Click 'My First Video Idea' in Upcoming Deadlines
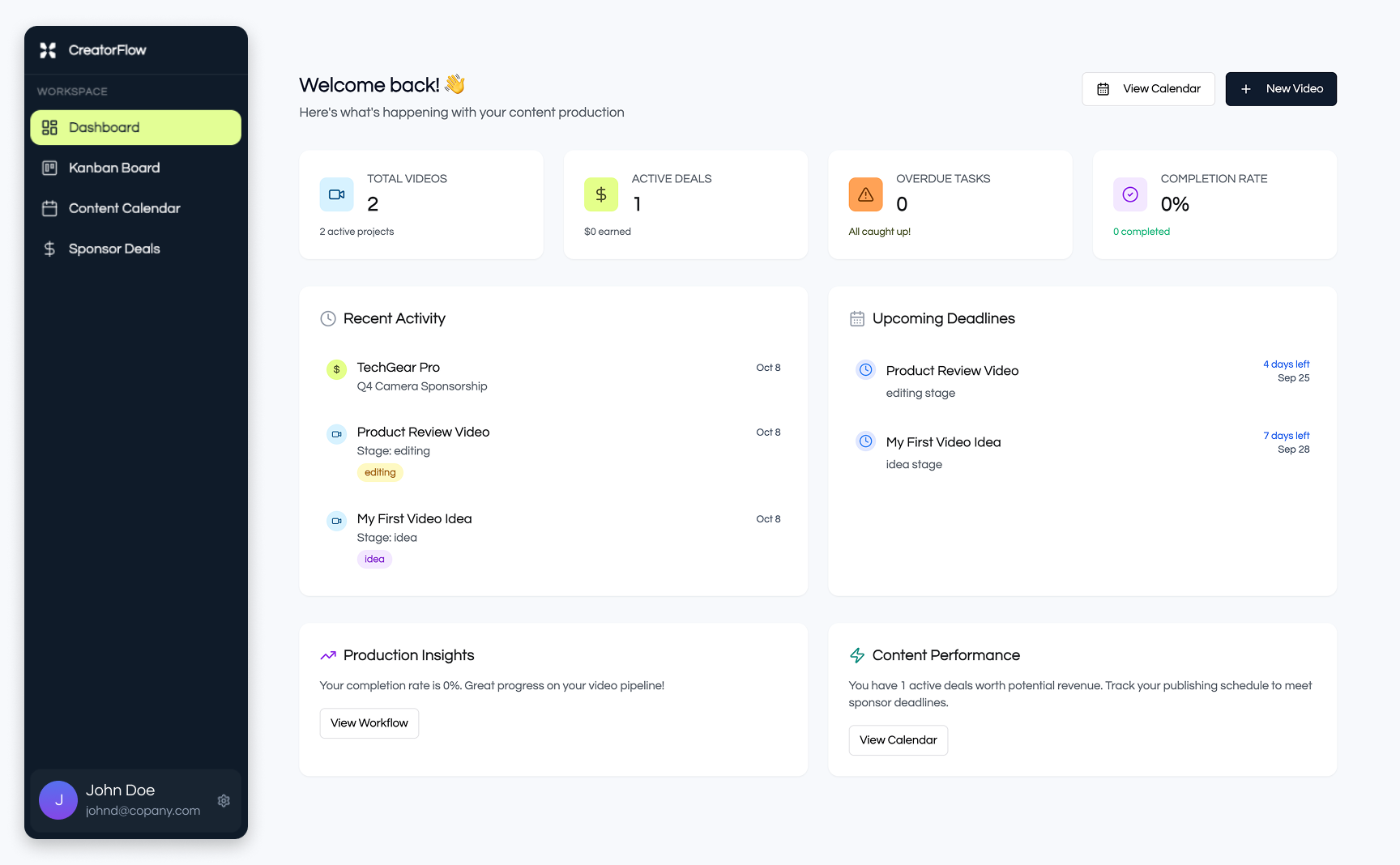1400x865 pixels. point(943,442)
